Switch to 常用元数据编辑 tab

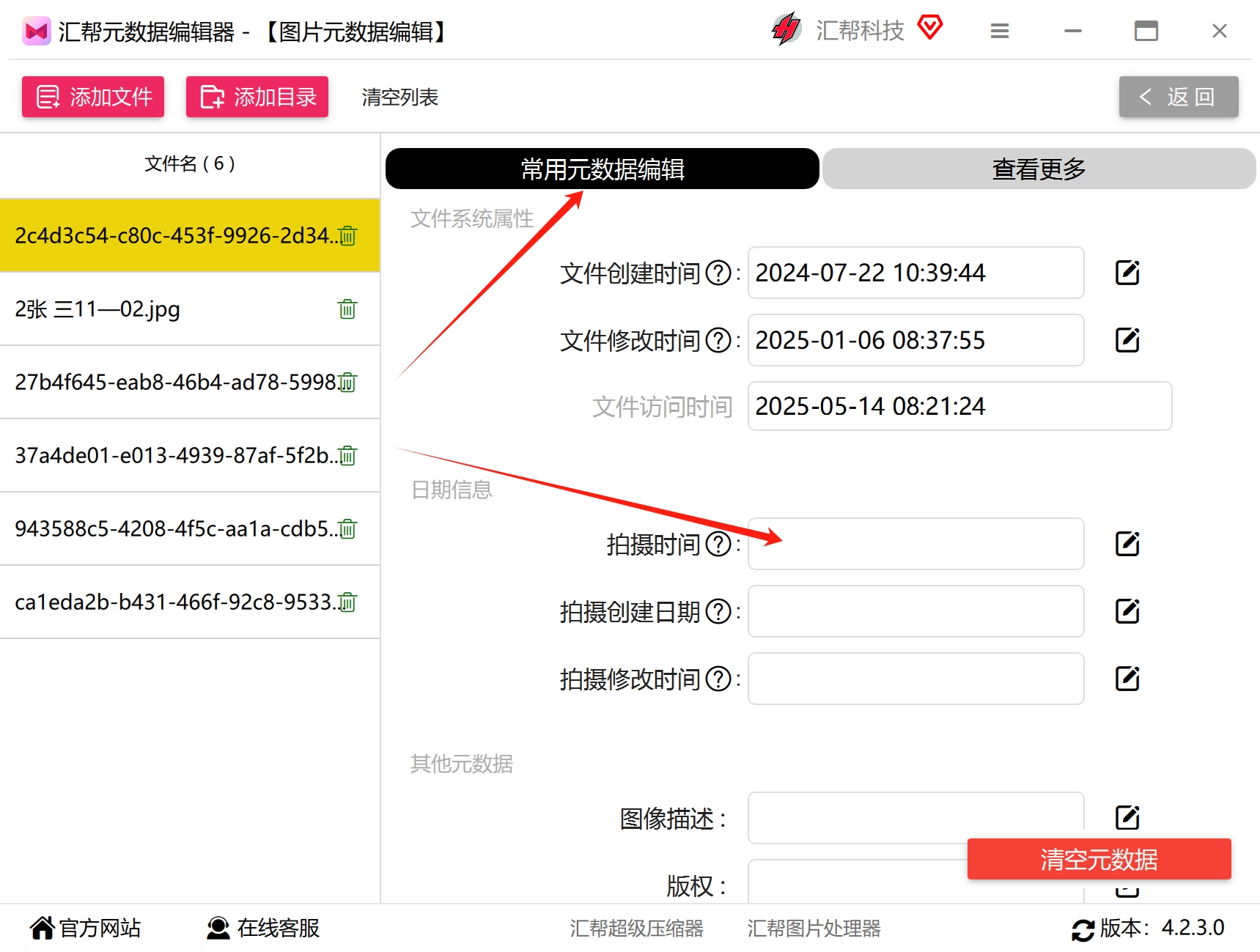coord(603,169)
